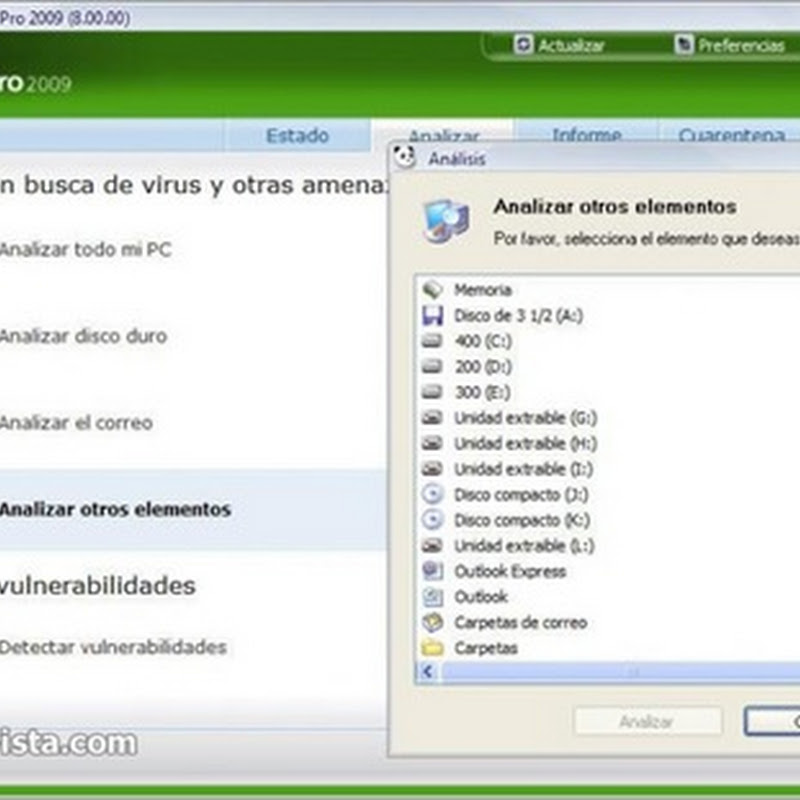
Task: Select the yellow Carpetas folder icon
Action: pyautogui.click(x=432, y=647)
